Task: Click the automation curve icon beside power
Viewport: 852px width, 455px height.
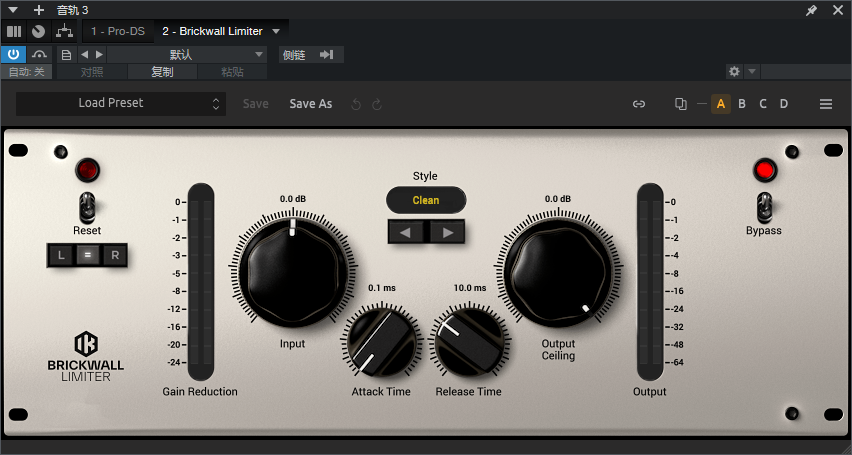Action: [40, 54]
